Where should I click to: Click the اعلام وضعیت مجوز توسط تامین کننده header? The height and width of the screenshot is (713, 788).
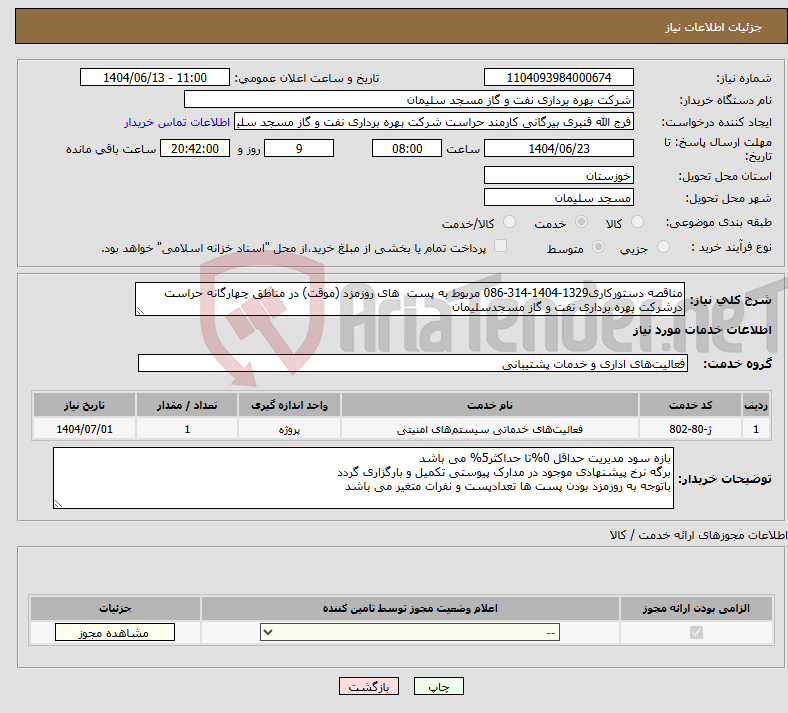coord(410,608)
